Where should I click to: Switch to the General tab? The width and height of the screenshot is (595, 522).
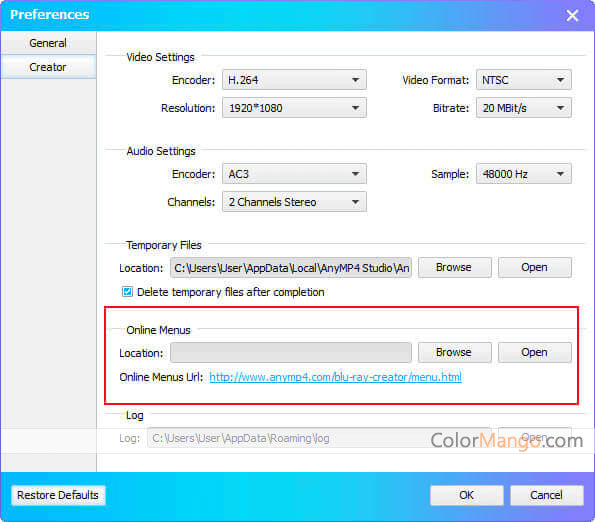(x=48, y=43)
